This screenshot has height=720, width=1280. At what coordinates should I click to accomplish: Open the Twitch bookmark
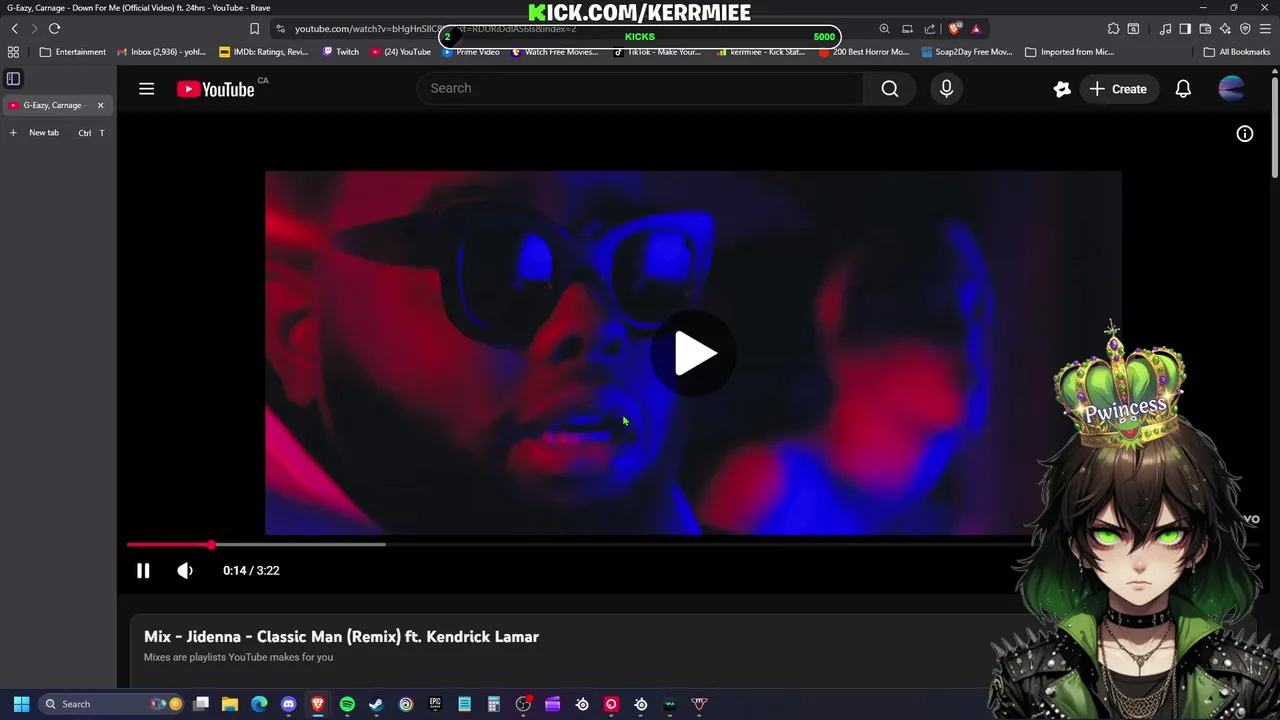click(x=341, y=52)
